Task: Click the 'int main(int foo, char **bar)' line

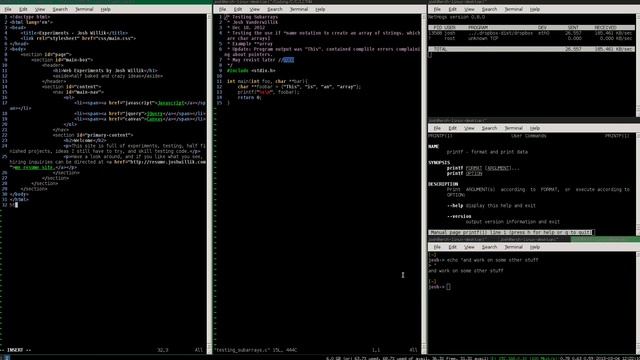Action: point(267,81)
